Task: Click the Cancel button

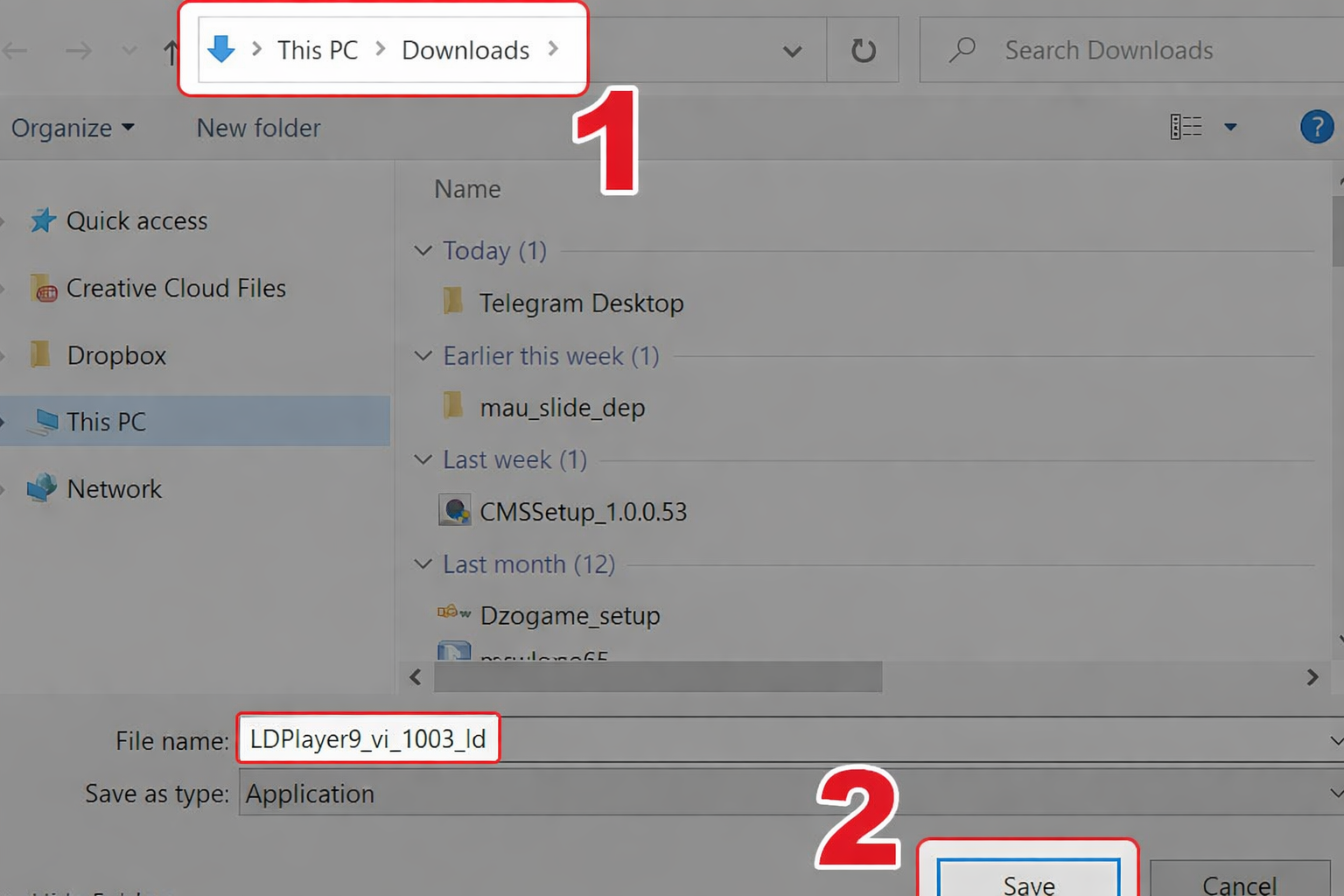Action: coord(1239,882)
